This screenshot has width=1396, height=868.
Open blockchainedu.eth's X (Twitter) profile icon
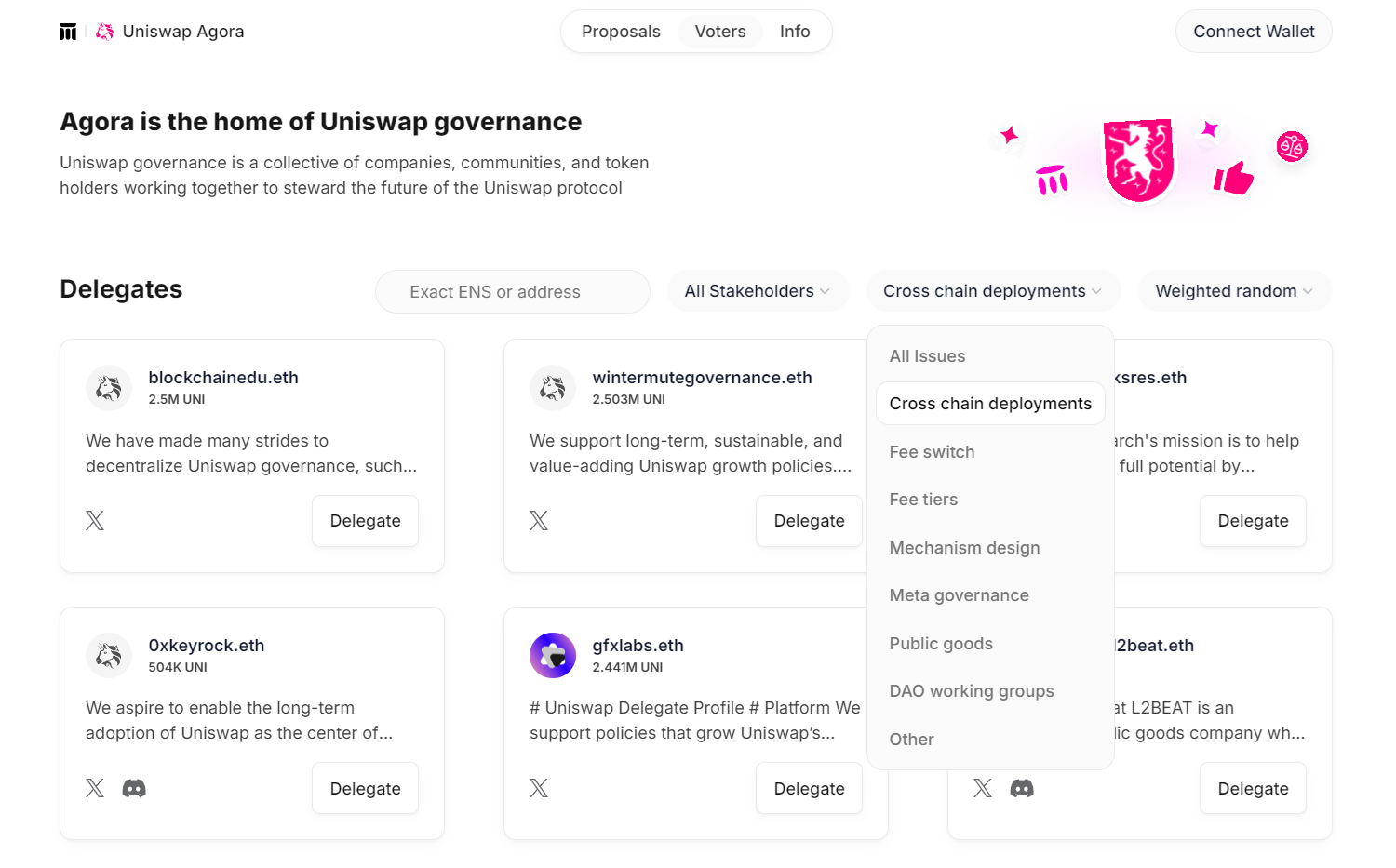click(95, 521)
